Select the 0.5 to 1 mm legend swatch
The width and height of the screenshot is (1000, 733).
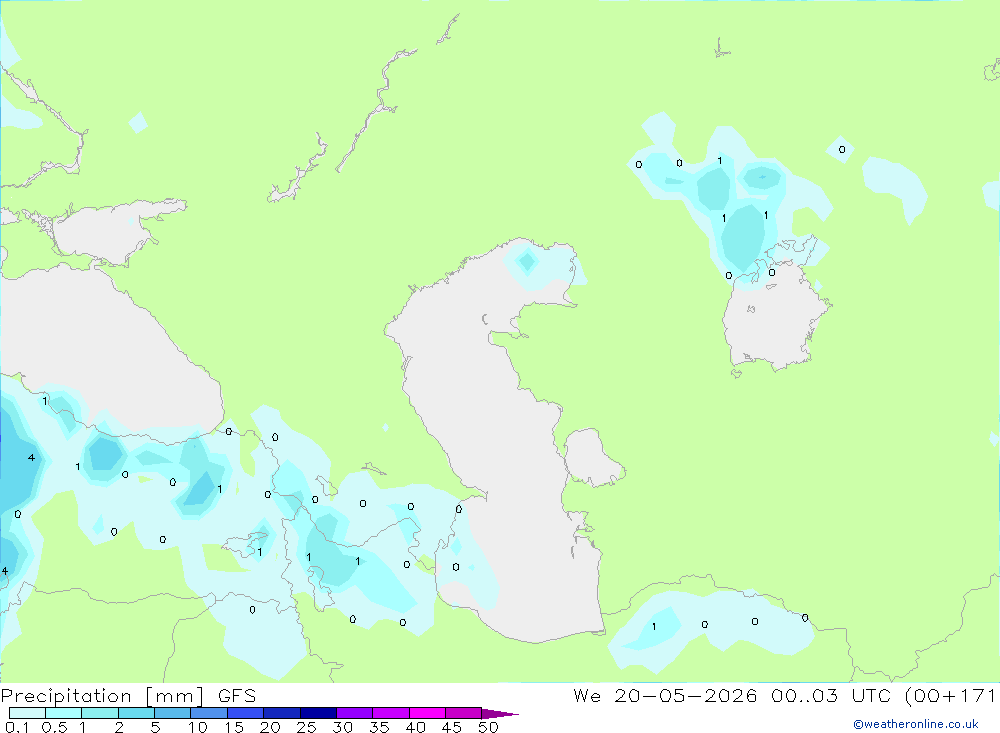pyautogui.click(x=64, y=713)
